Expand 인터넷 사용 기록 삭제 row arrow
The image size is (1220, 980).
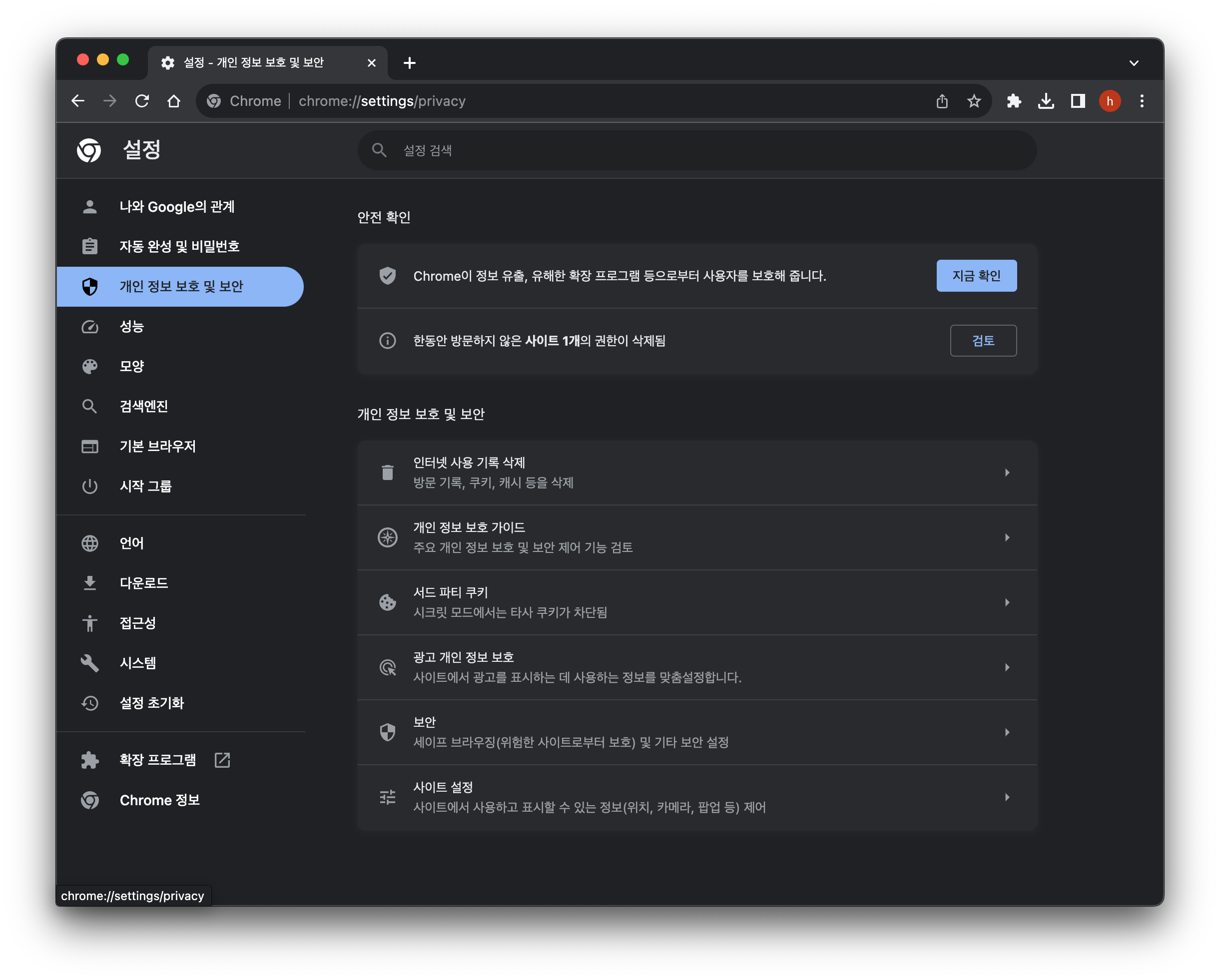click(1007, 473)
